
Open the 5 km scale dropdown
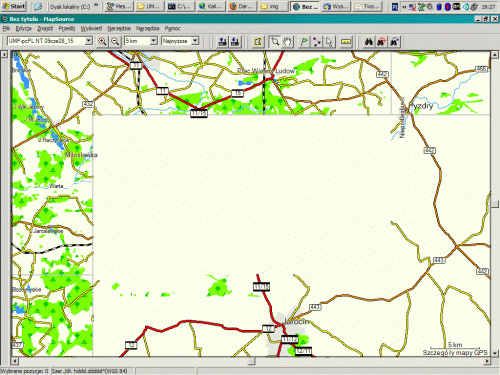point(140,41)
